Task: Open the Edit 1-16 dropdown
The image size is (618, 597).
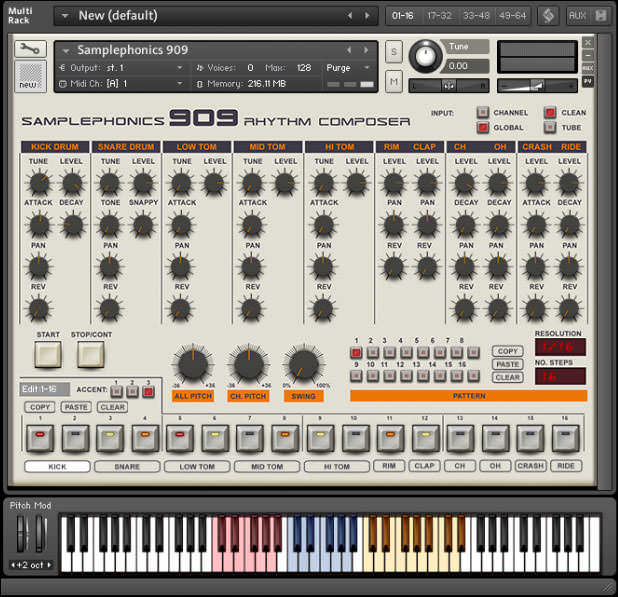Action: coord(45,389)
